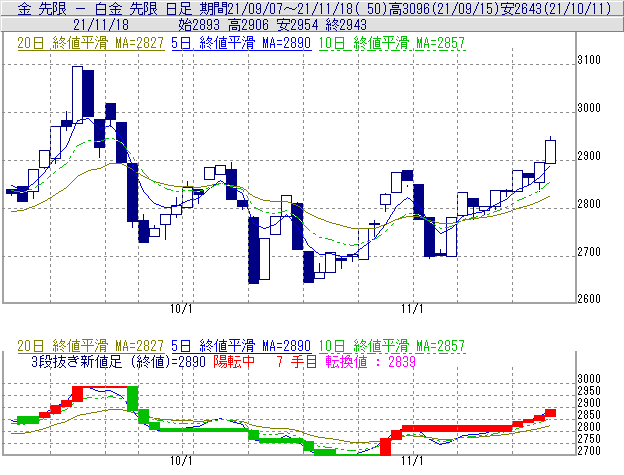Click the 始2893 opening value
The width and height of the screenshot is (624, 475).
tap(199, 25)
